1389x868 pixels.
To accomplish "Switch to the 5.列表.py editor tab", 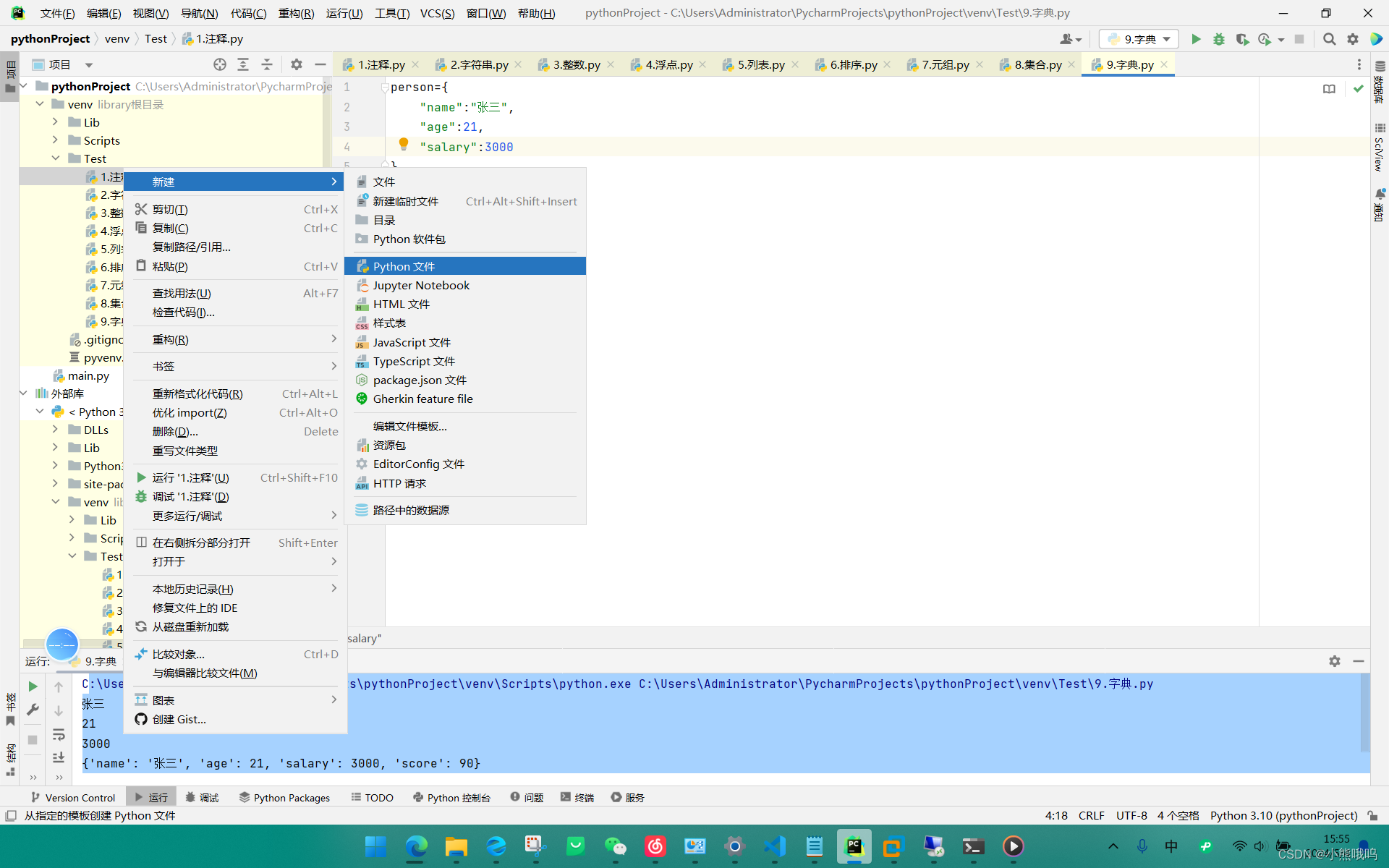I will point(760,64).
